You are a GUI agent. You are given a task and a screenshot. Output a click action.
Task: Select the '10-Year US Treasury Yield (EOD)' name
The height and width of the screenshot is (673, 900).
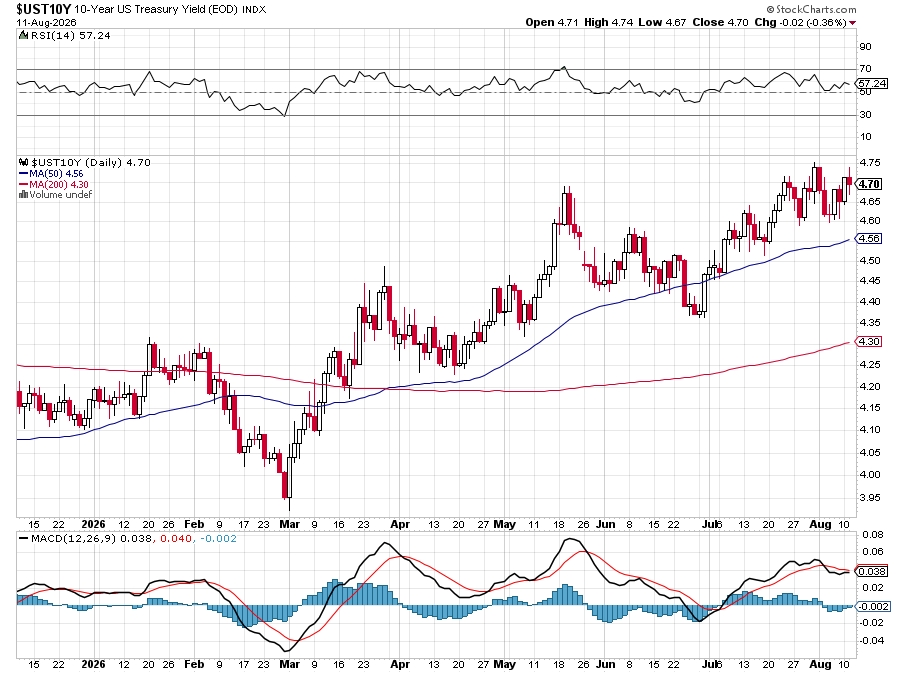click(156, 10)
